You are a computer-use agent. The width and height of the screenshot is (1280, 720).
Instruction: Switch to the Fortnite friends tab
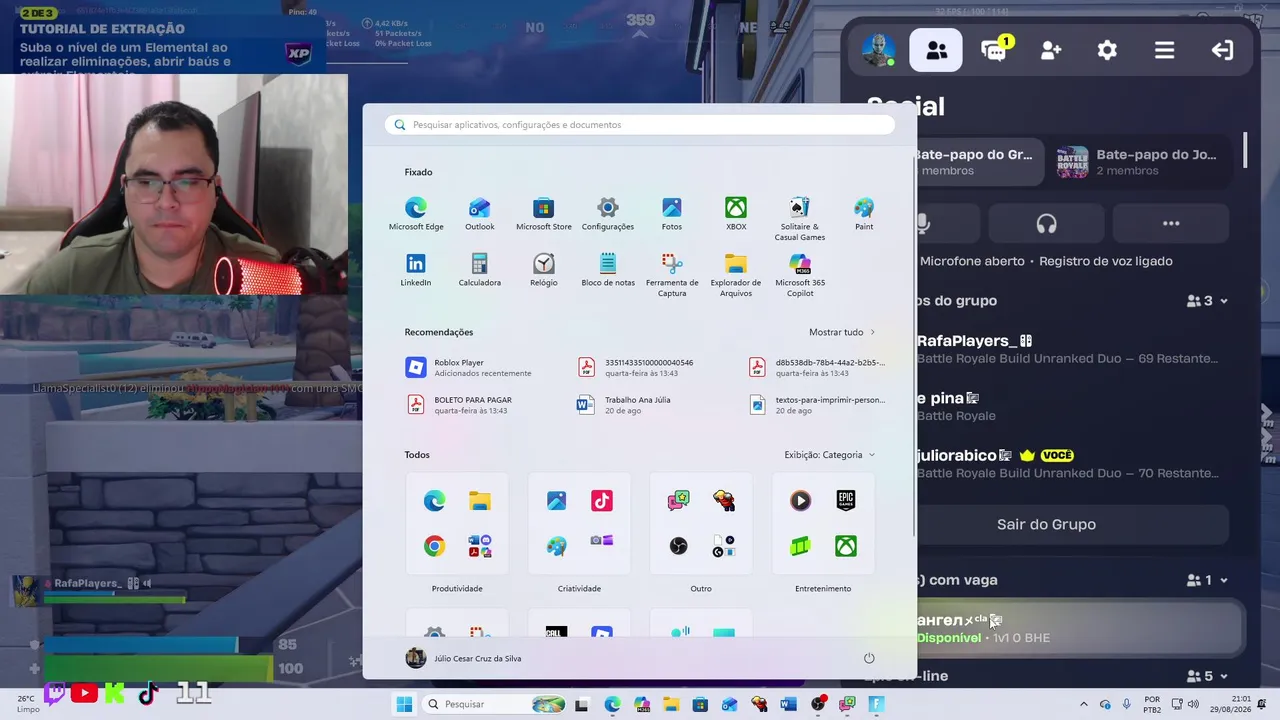pyautogui.click(x=936, y=50)
